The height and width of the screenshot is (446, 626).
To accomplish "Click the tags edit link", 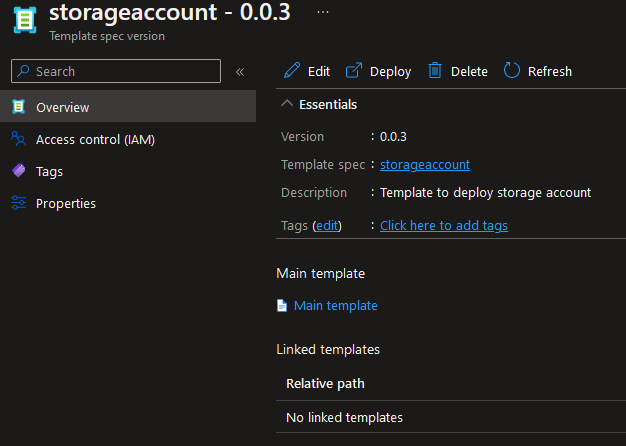I will 327,226.
